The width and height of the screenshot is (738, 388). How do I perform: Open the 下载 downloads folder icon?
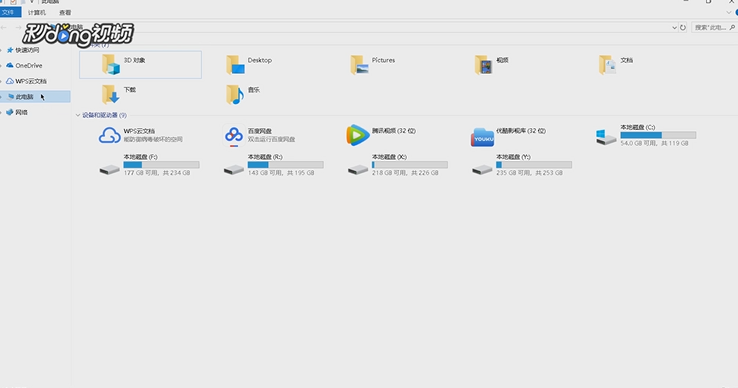coord(111,94)
